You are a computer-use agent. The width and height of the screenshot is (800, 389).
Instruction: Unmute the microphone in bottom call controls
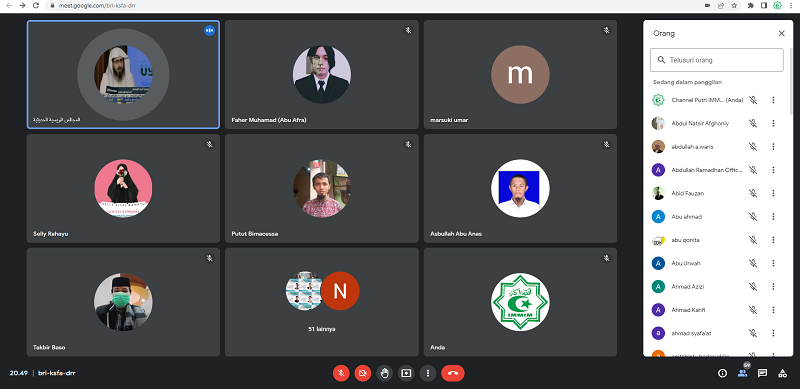click(x=341, y=373)
